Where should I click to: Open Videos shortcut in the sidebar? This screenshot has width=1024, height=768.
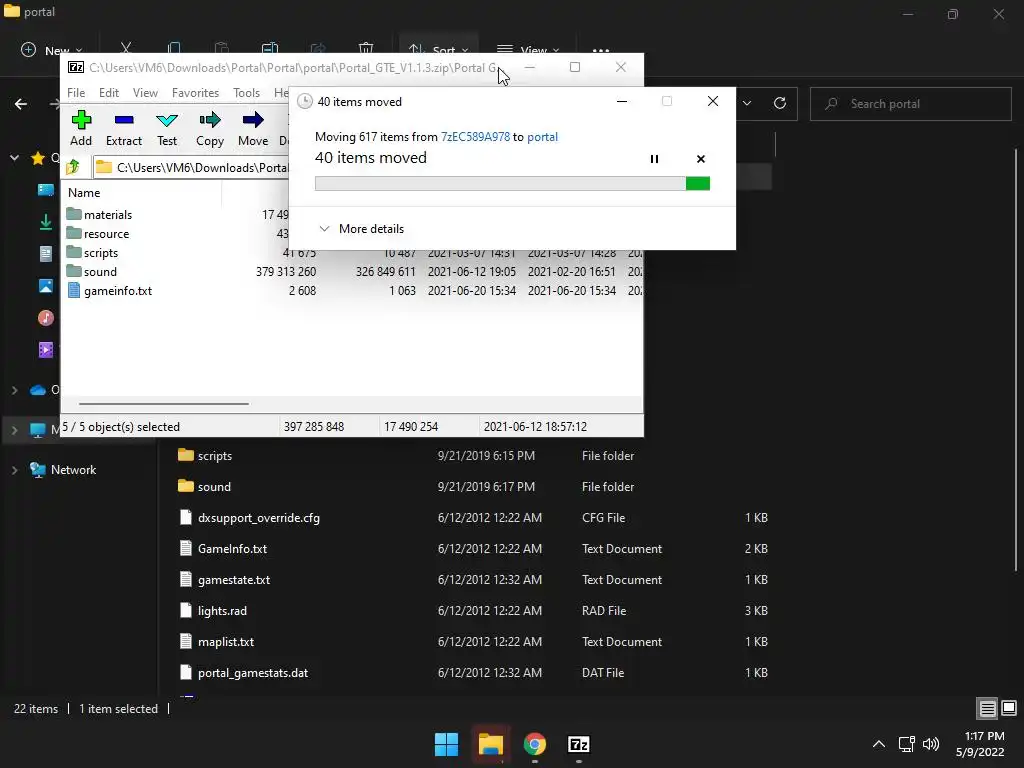point(46,350)
